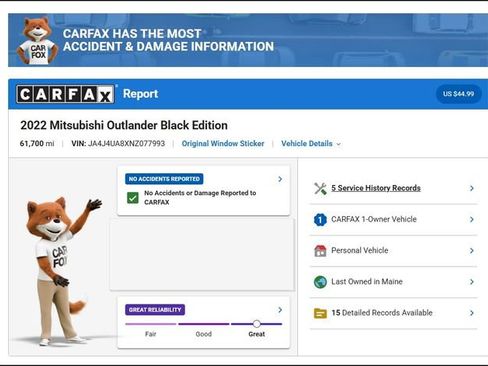Click the yellow folder Detailed Records icon
This screenshot has width=488, height=366.
[x=320, y=313]
